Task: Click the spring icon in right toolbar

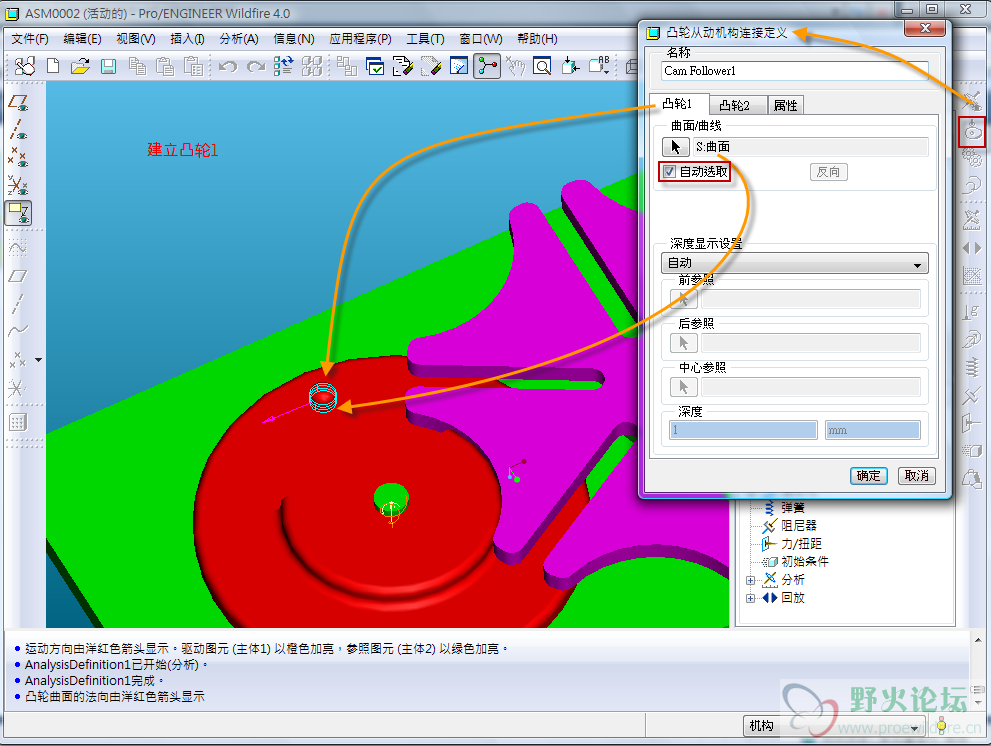Action: click(971, 368)
